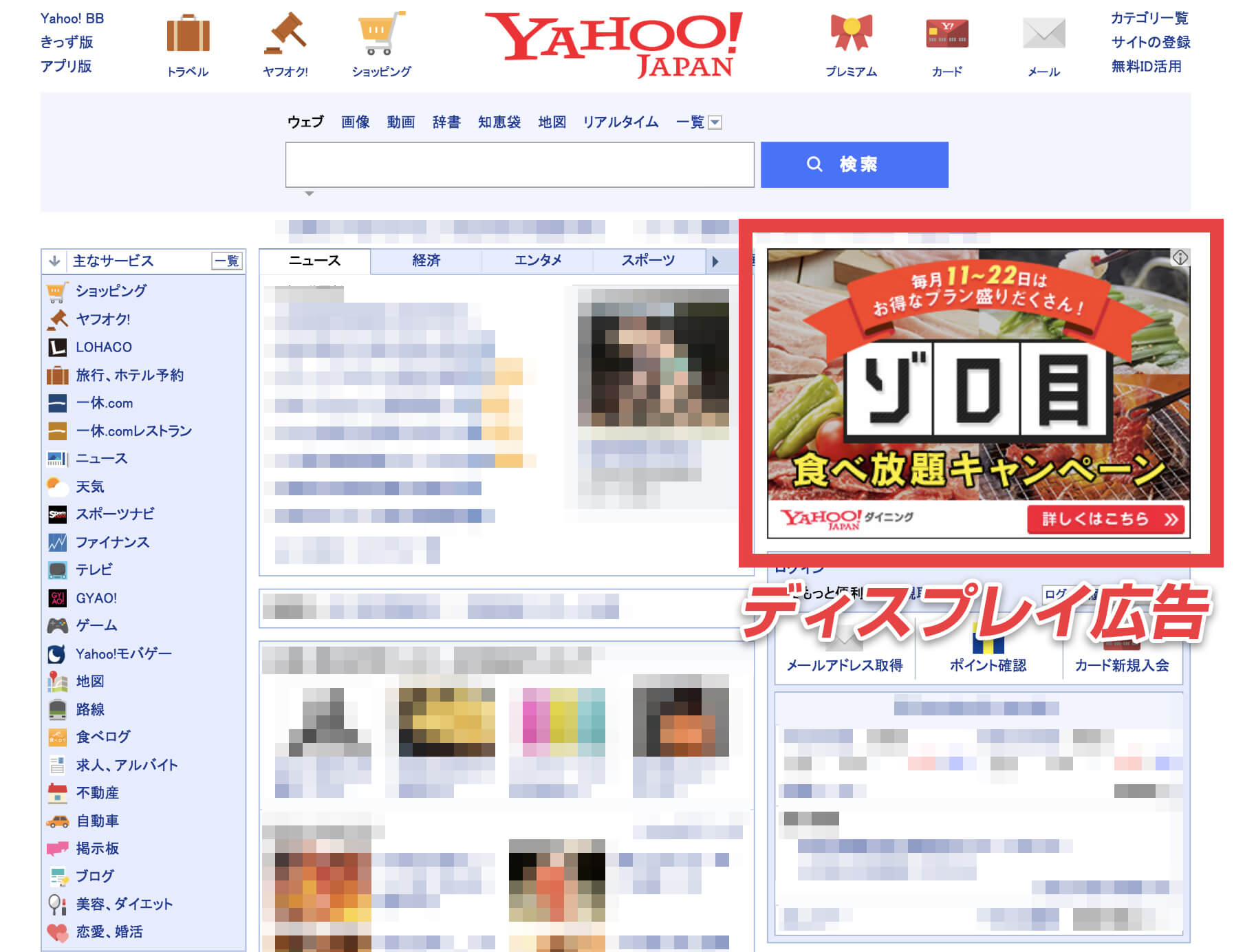Focus the main search input field
This screenshot has width=1234, height=952.
coord(520,164)
